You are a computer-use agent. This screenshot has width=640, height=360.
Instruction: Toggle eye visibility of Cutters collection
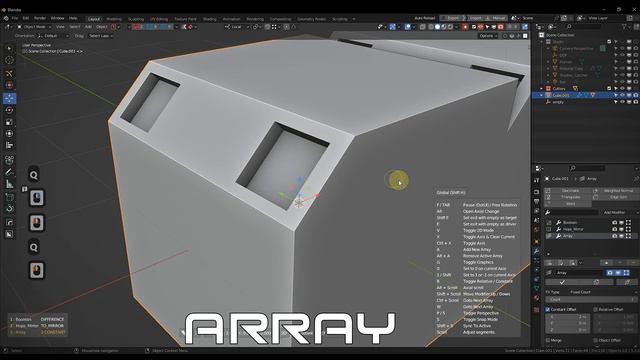coord(622,88)
